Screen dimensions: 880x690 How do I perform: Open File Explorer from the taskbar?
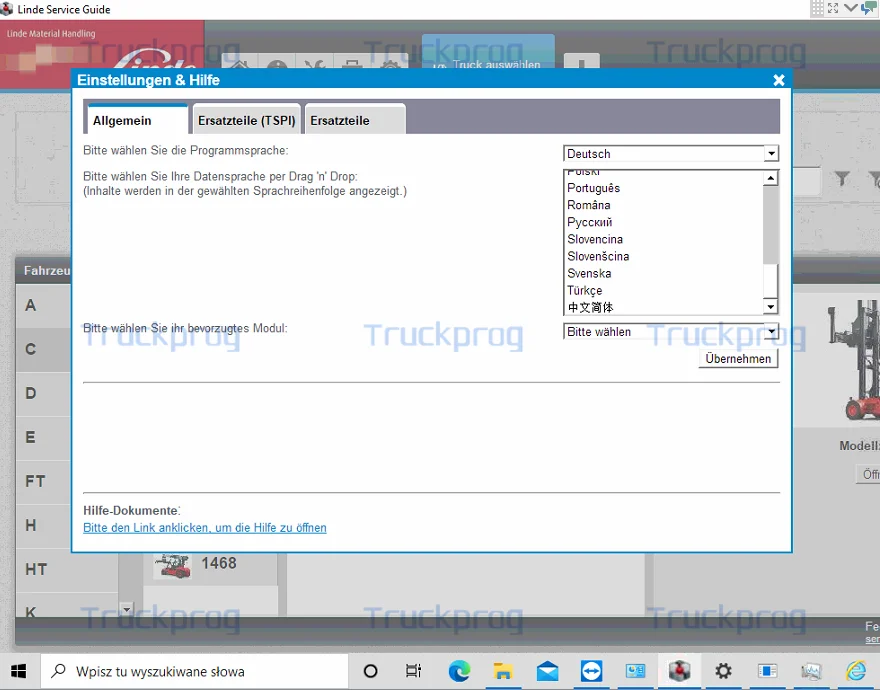pos(503,671)
